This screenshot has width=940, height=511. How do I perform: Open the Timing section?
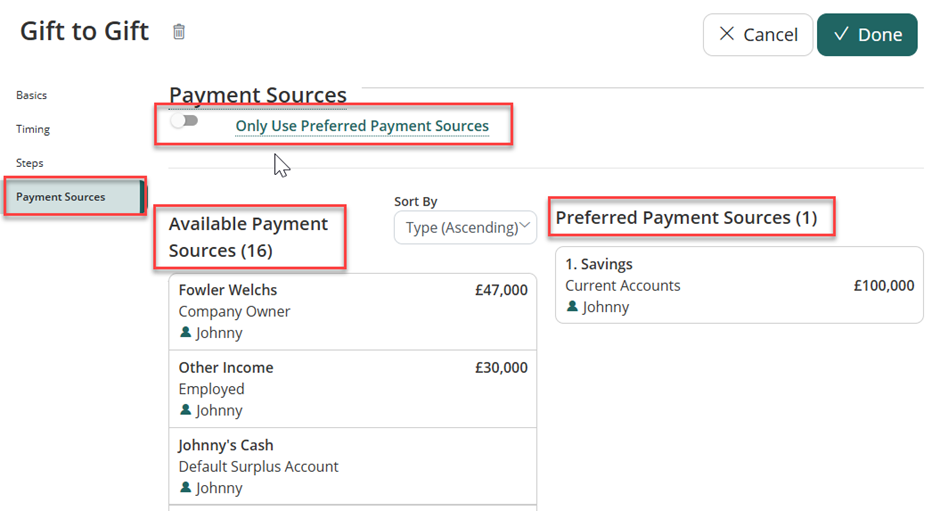click(x=33, y=129)
